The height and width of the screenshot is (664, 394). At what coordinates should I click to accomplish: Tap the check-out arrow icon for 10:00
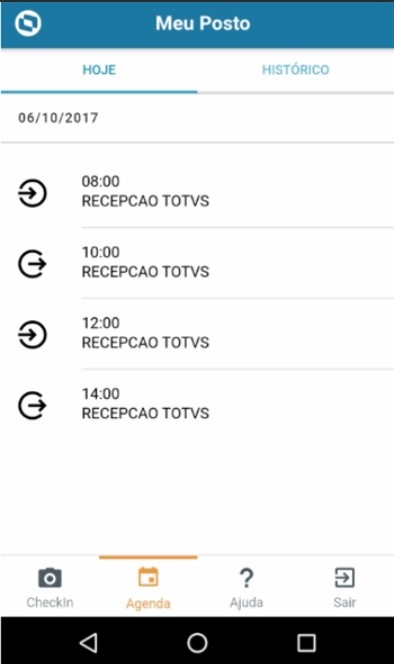click(32, 264)
